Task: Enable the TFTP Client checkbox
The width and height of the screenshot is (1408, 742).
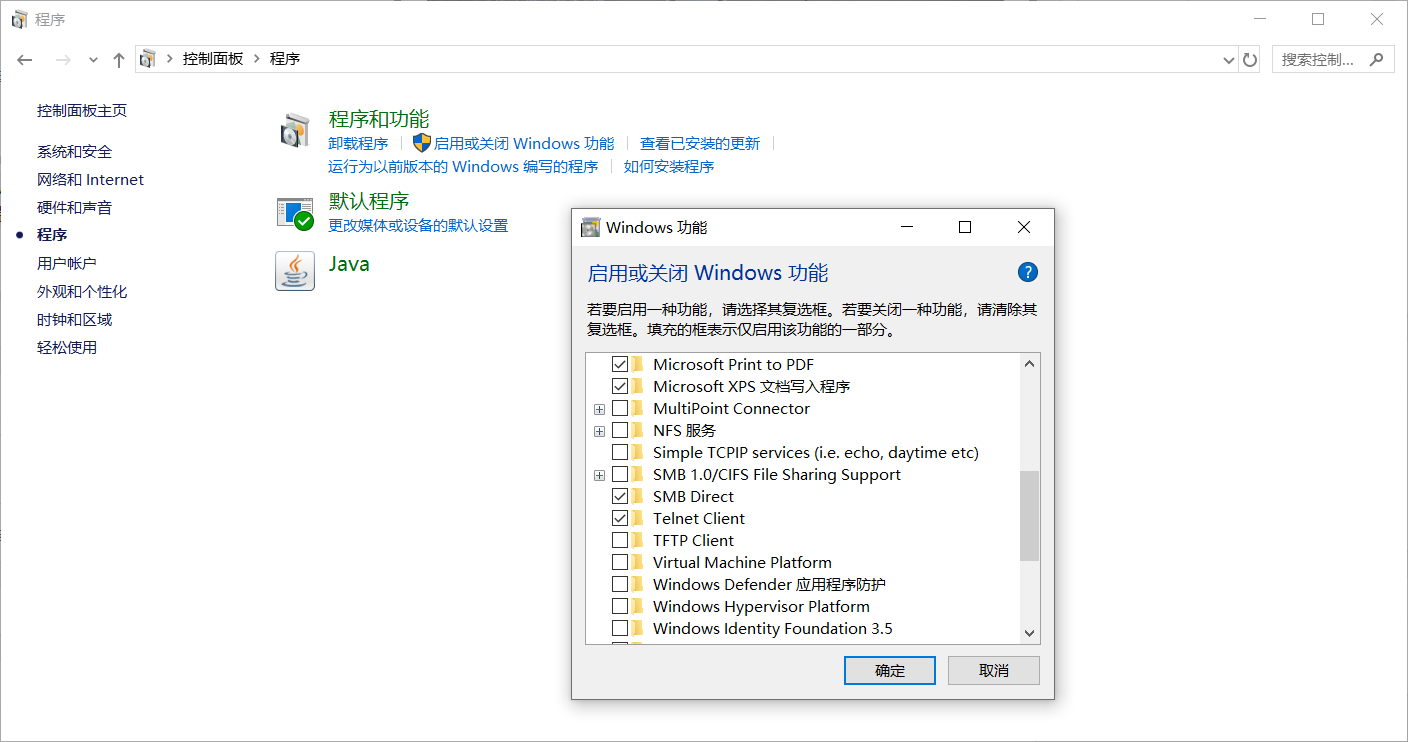Action: (x=620, y=540)
